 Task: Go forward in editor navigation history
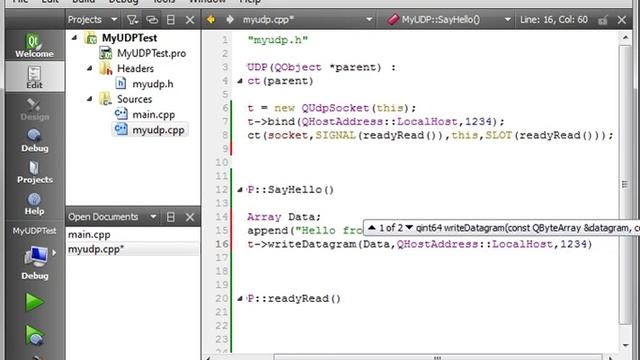click(x=230, y=19)
